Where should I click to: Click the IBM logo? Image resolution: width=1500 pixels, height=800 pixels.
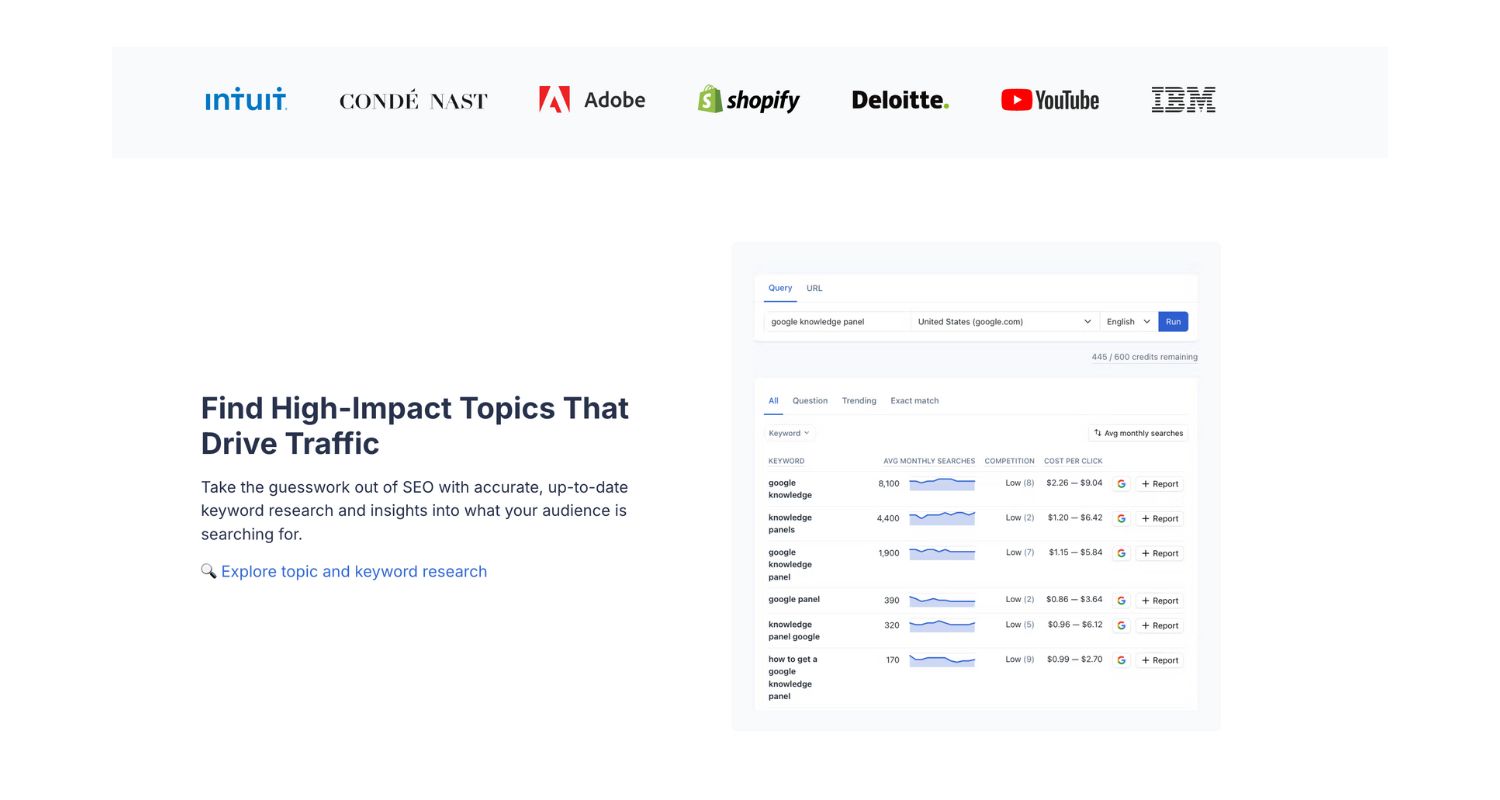(1183, 99)
